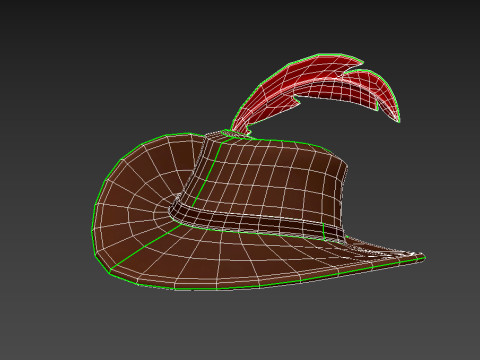Click the dark band around the hat crown
This screenshot has width=480, height=360.
[257, 222]
